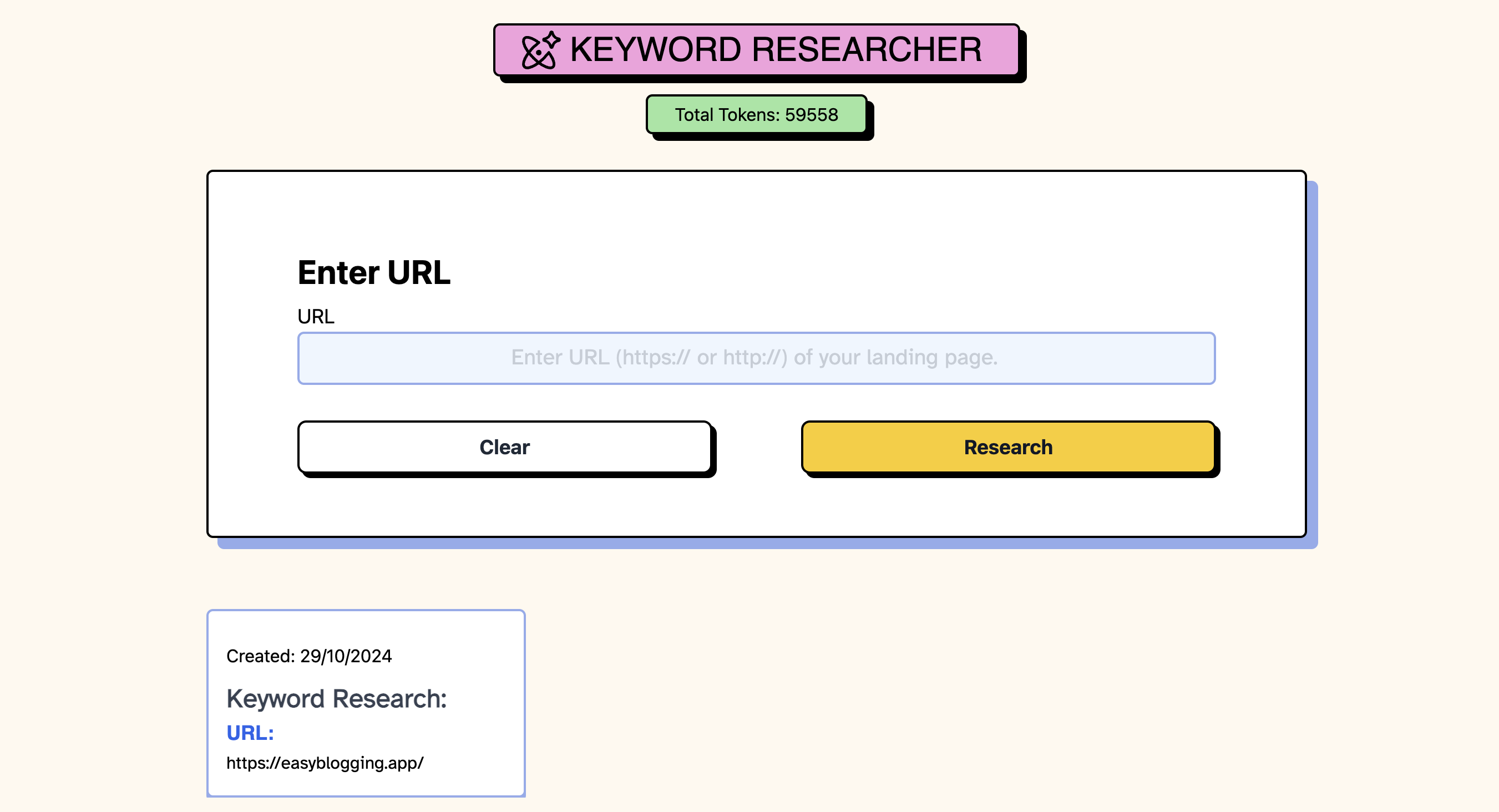Click the atom sparkle logo icon
This screenshot has height=812, width=1499.
point(540,50)
